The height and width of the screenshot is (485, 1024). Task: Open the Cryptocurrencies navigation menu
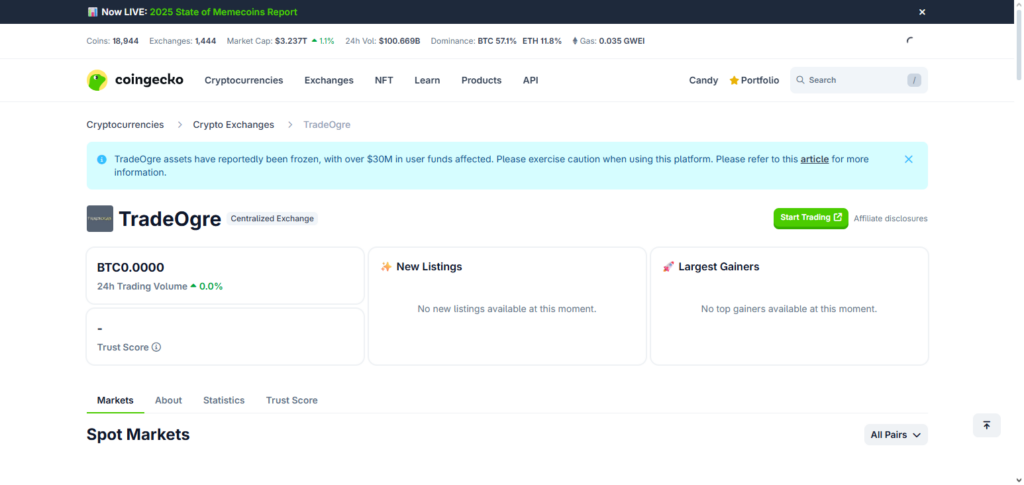click(x=243, y=80)
